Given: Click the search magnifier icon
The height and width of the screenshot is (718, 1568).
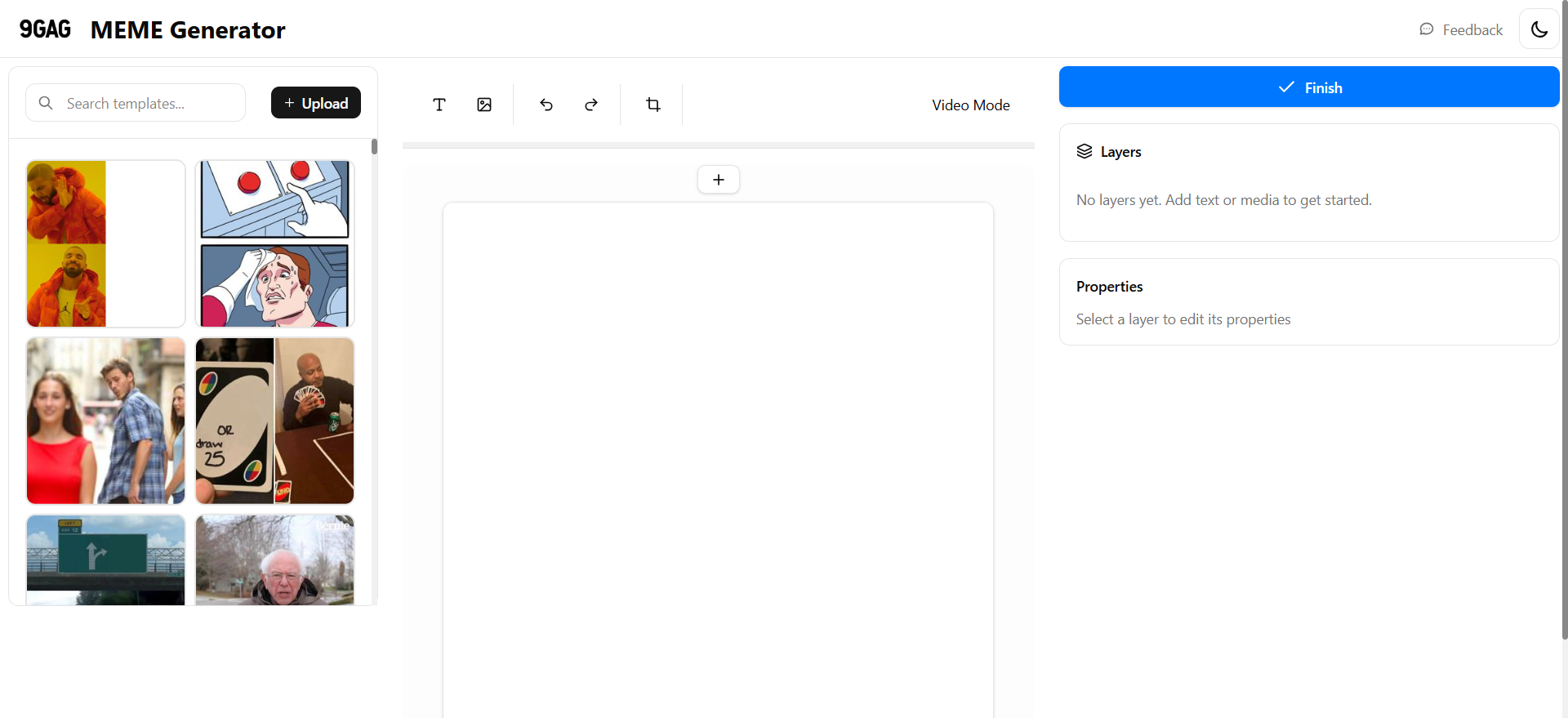Looking at the screenshot, I should coord(46,103).
